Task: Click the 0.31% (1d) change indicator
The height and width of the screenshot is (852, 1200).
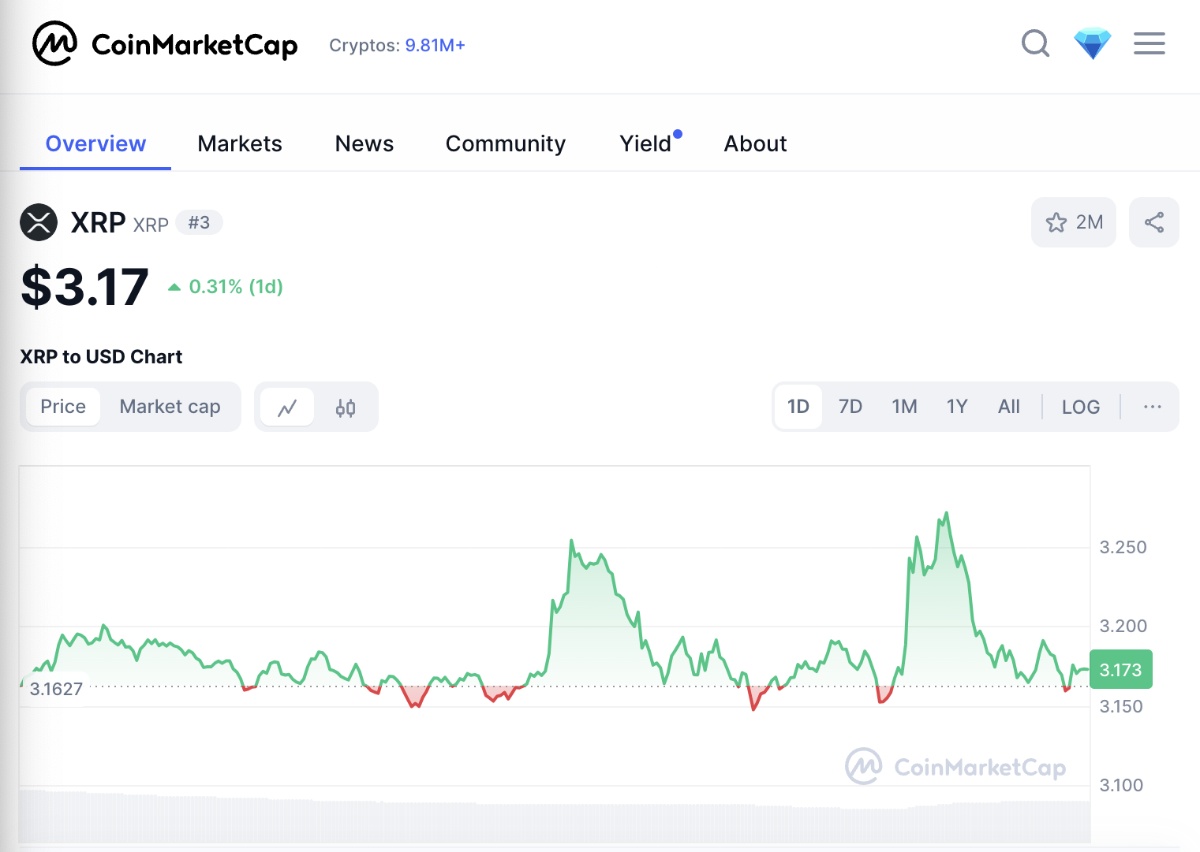Action: click(225, 287)
